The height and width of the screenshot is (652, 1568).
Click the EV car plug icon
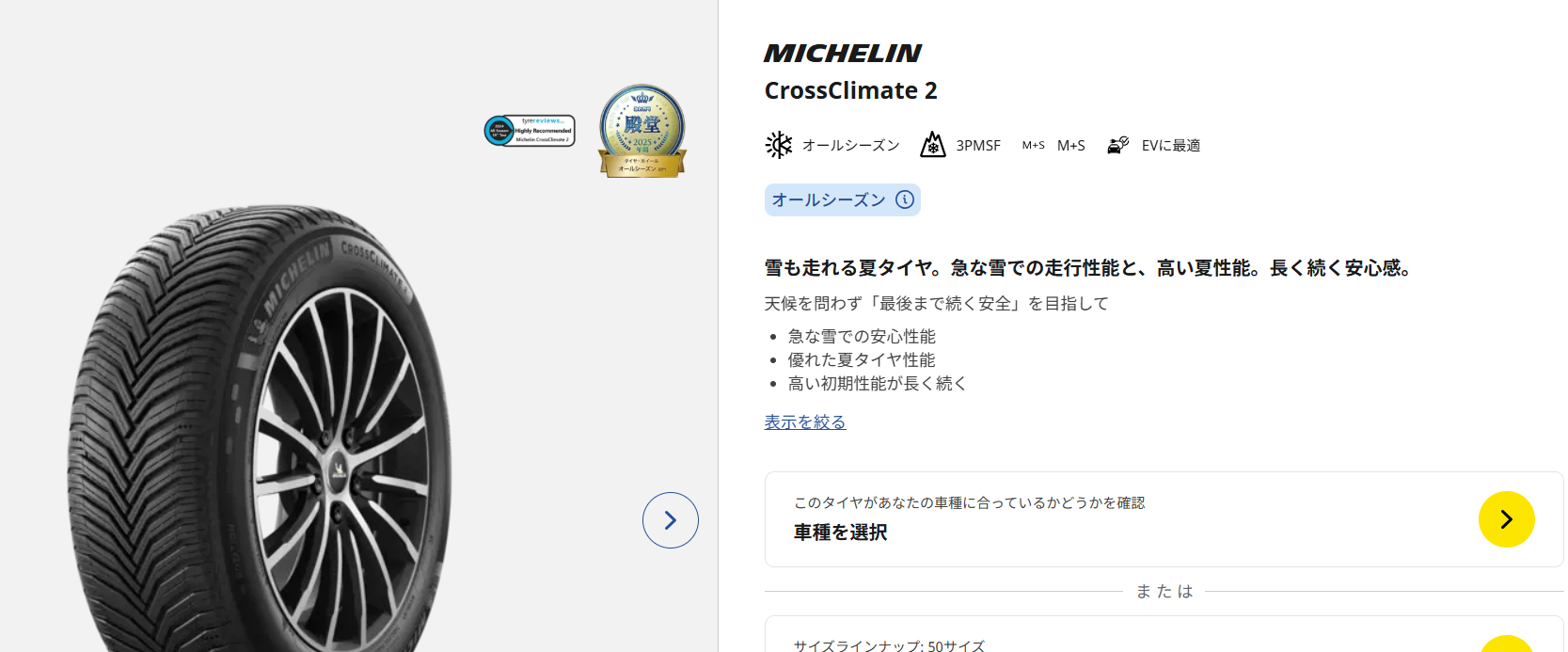[x=1118, y=145]
